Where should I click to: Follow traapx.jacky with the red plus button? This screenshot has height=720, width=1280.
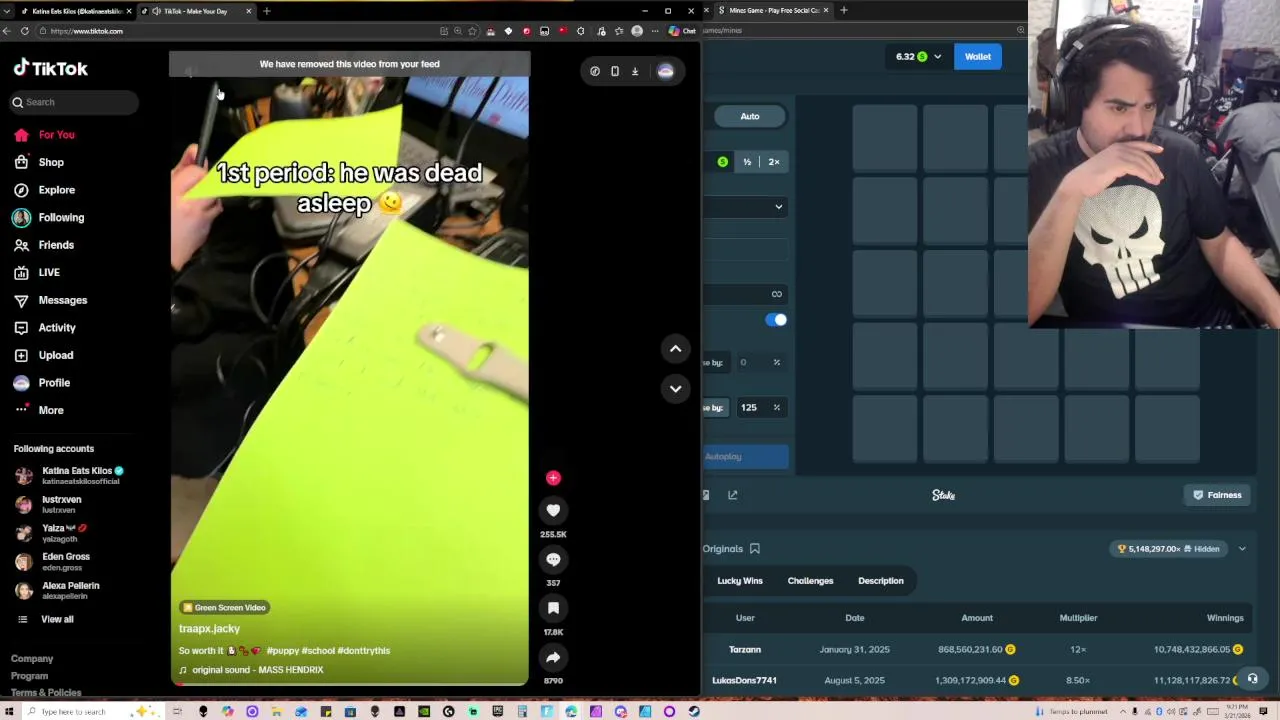coord(553,478)
